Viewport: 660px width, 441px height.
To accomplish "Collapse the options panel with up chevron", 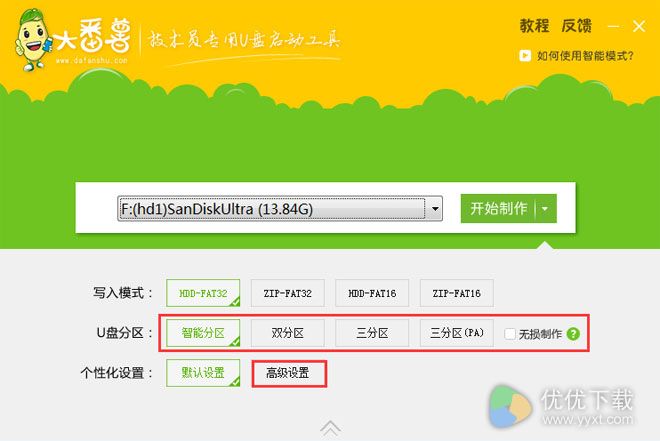I will coord(330,428).
